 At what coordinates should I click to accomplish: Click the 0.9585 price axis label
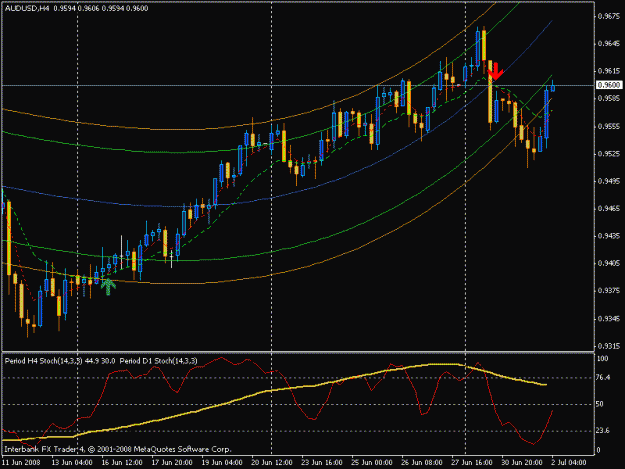click(609, 98)
